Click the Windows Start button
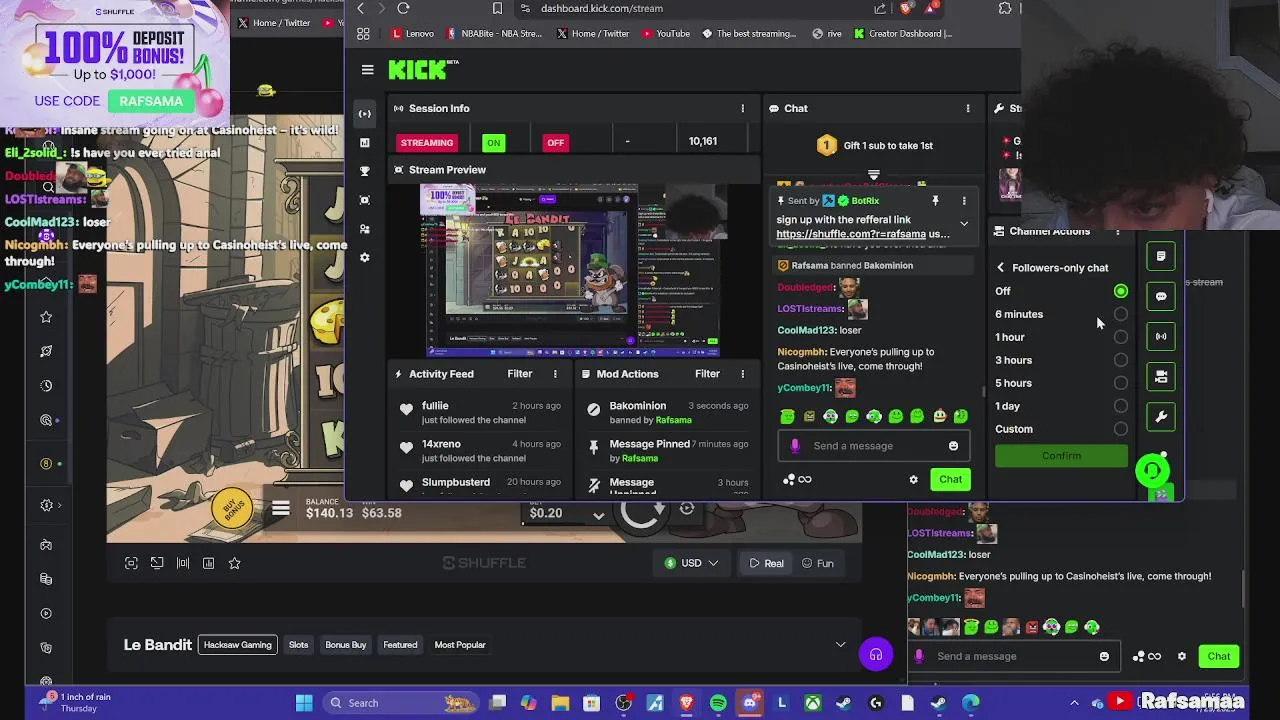 tap(304, 703)
